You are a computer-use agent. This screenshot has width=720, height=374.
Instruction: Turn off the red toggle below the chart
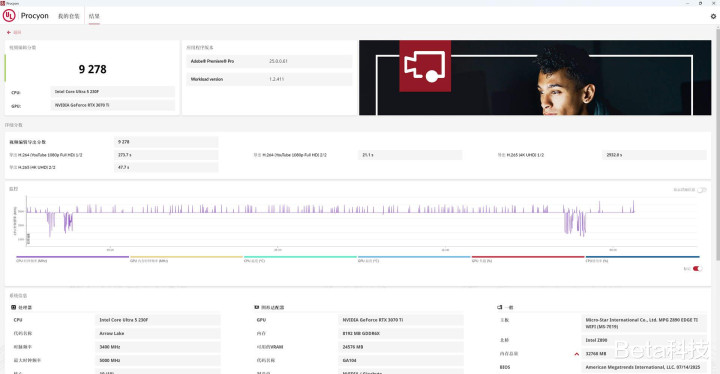pyautogui.click(x=698, y=269)
